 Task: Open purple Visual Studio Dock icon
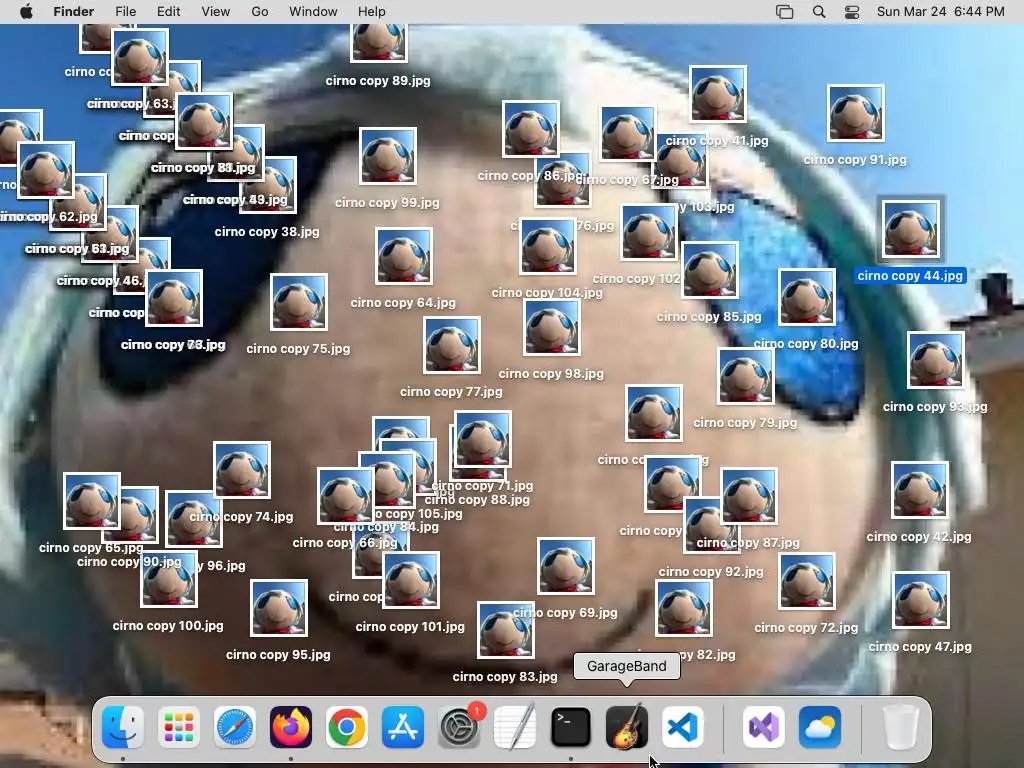pos(764,727)
